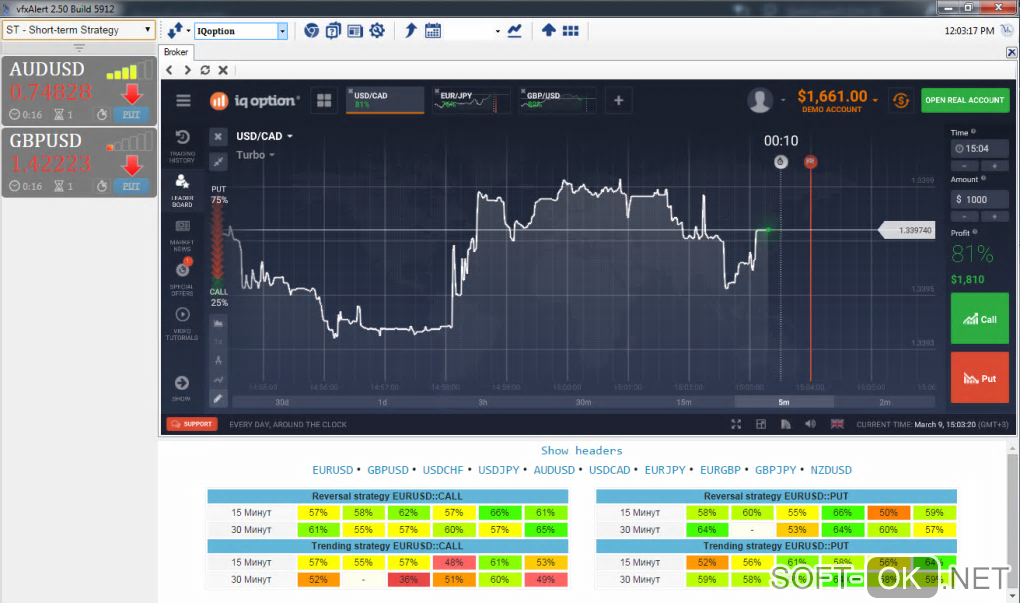
Task: Select the EUR/JPY asset tab
Action: 472,100
